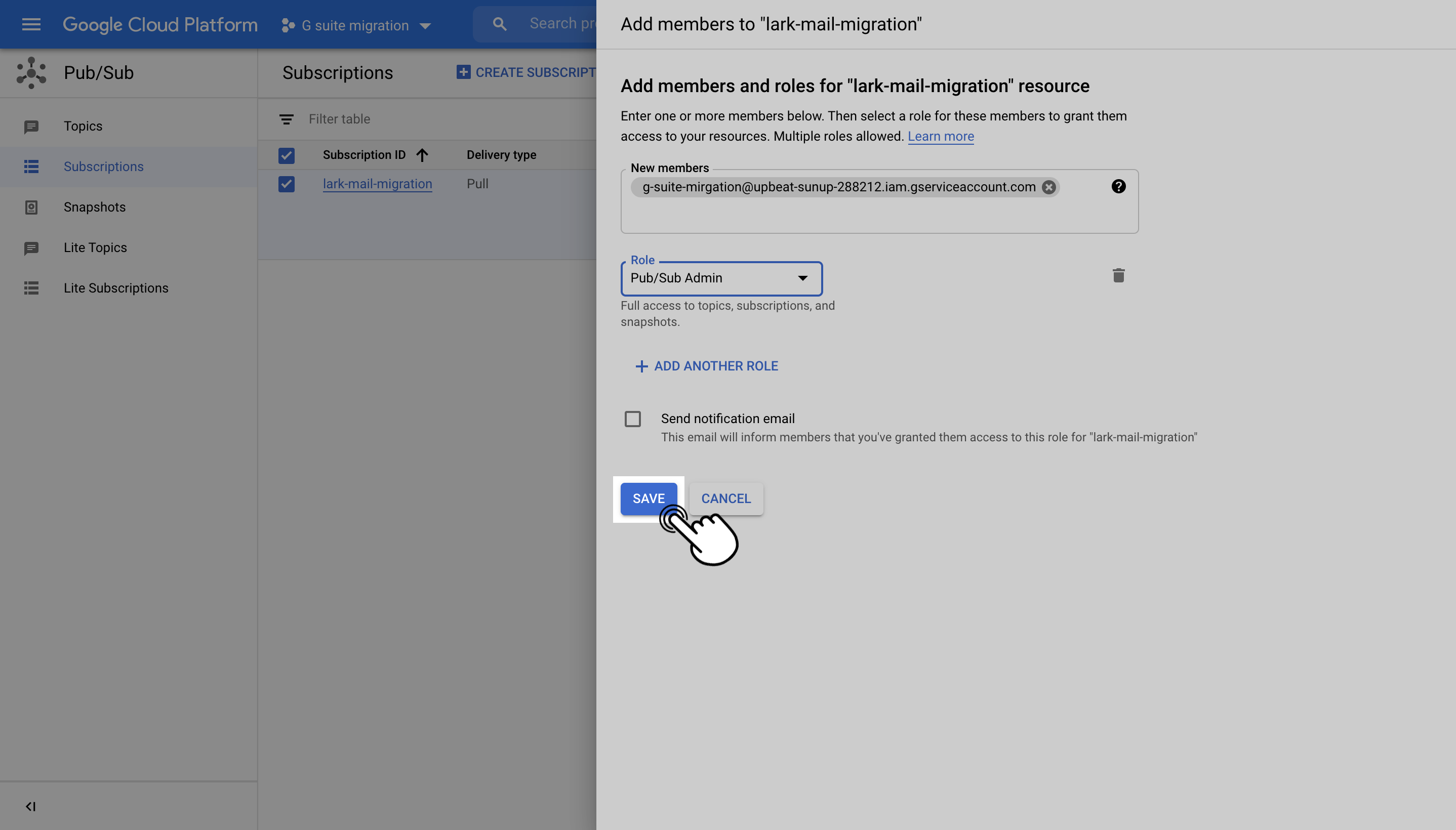Viewport: 1456px width, 830px height.
Task: Click the plus icon beside Create Subscription
Action: click(464, 72)
